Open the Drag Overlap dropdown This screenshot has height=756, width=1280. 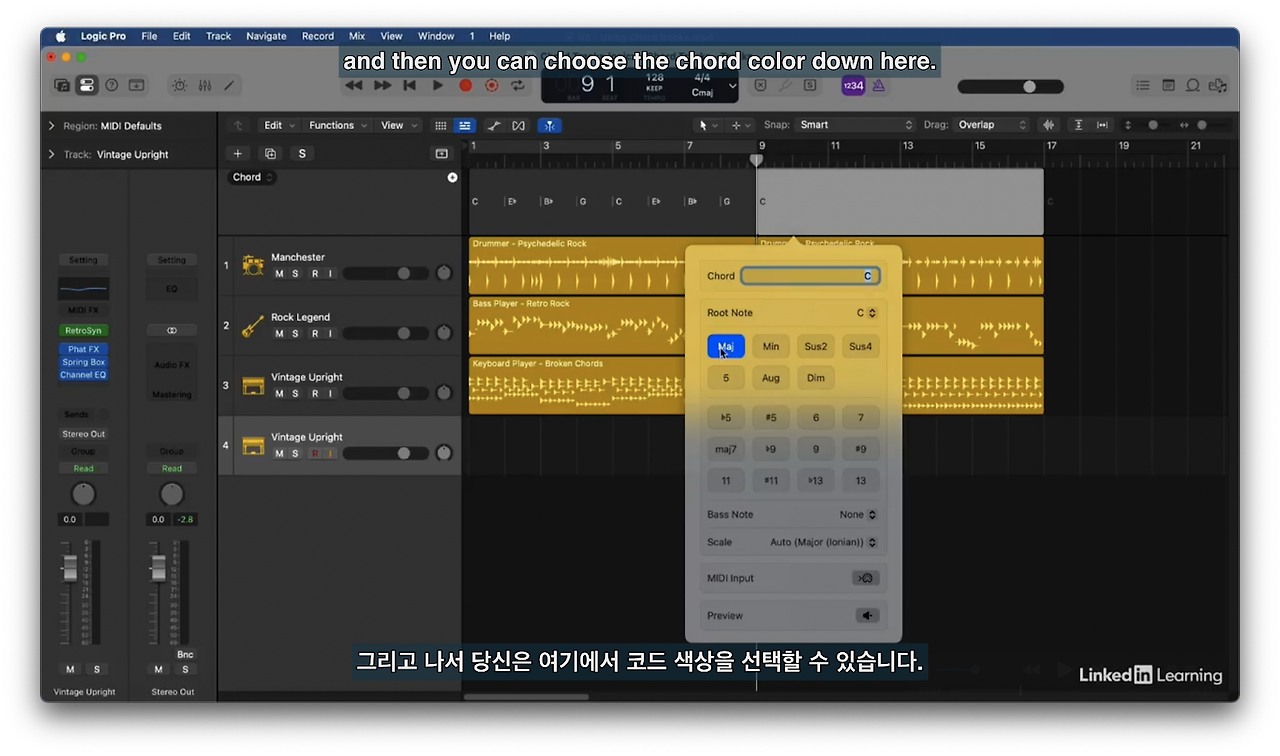[991, 125]
